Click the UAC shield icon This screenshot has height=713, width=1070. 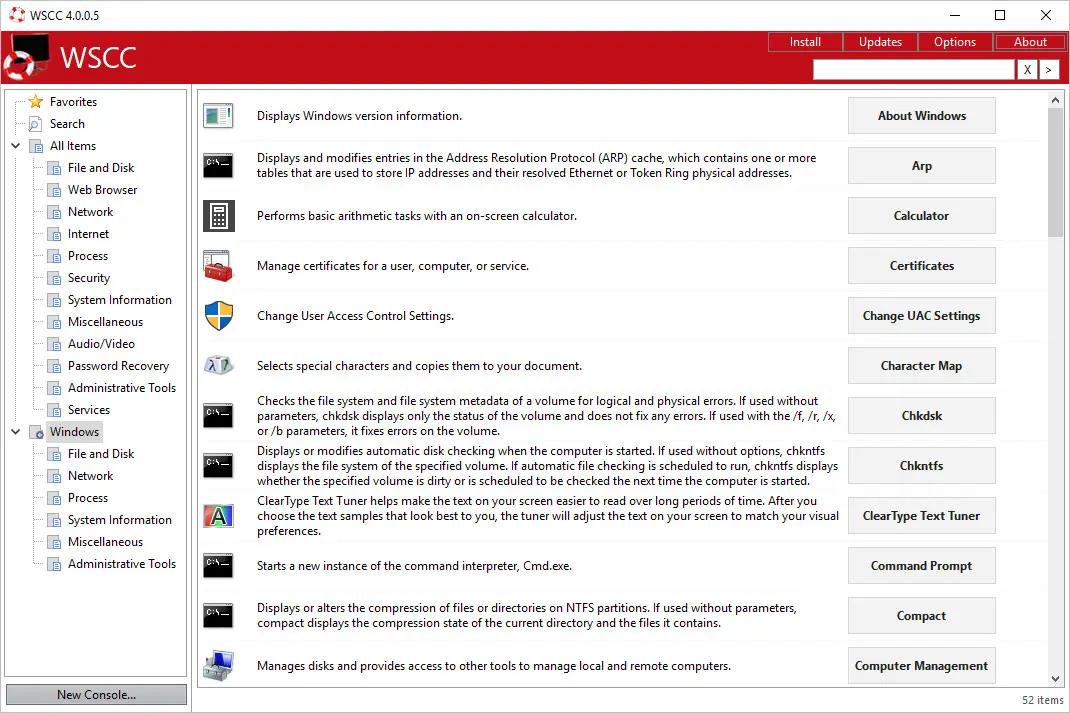click(x=218, y=316)
